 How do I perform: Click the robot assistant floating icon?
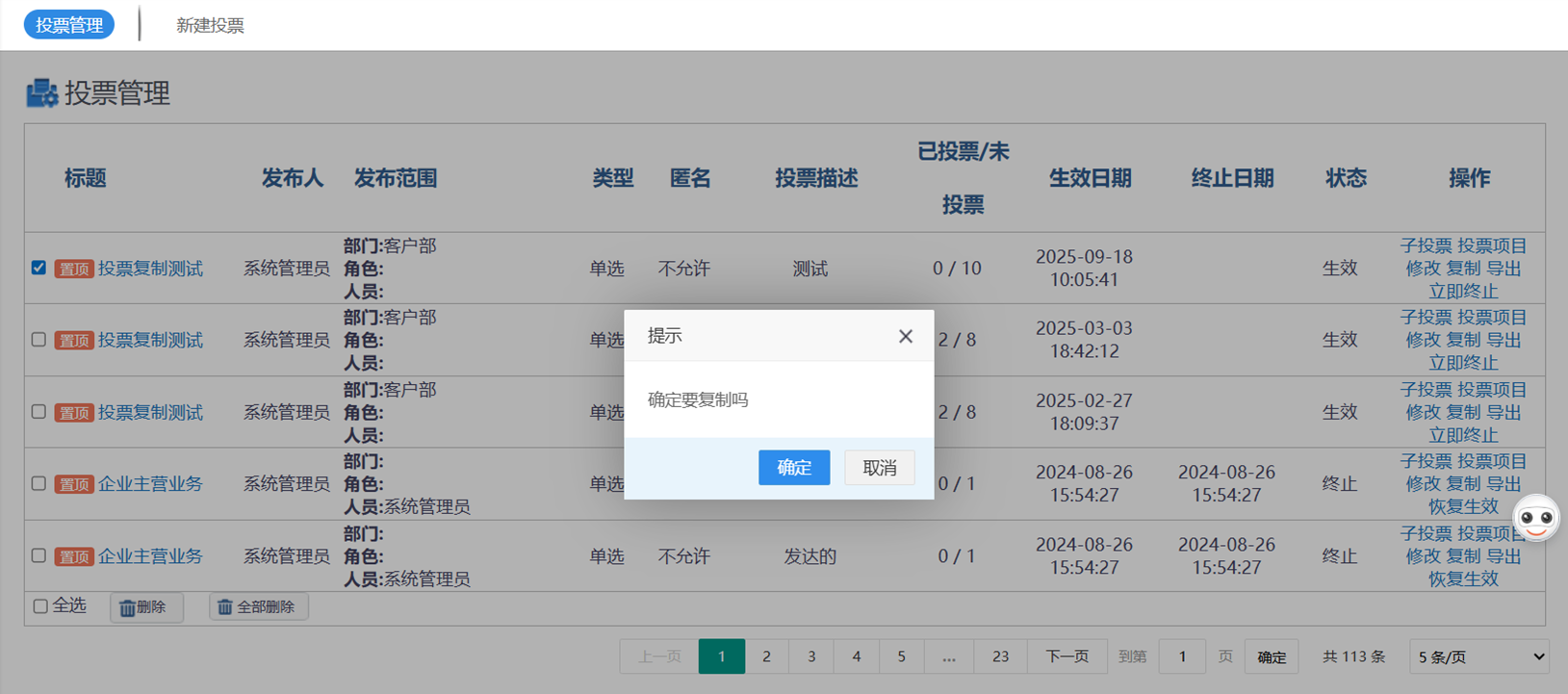point(1535,519)
